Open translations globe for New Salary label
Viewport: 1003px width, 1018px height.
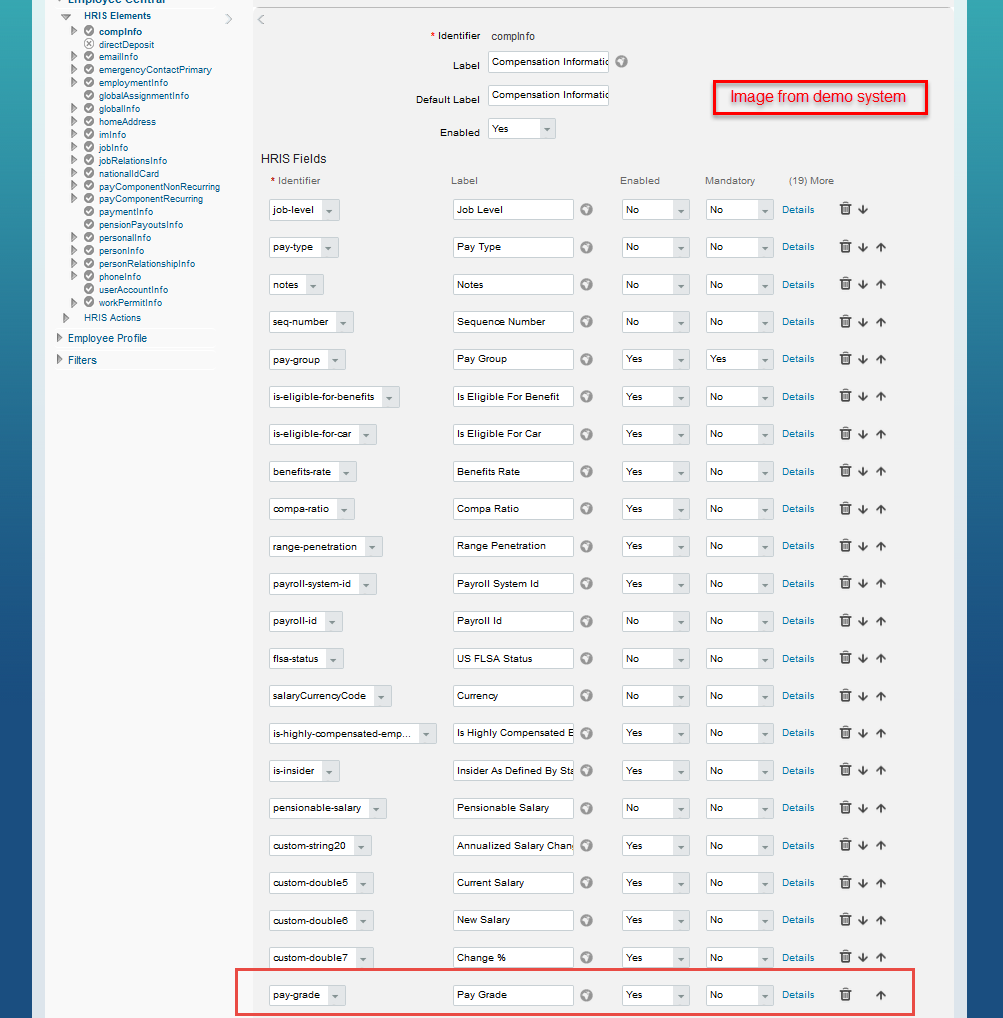pos(586,920)
